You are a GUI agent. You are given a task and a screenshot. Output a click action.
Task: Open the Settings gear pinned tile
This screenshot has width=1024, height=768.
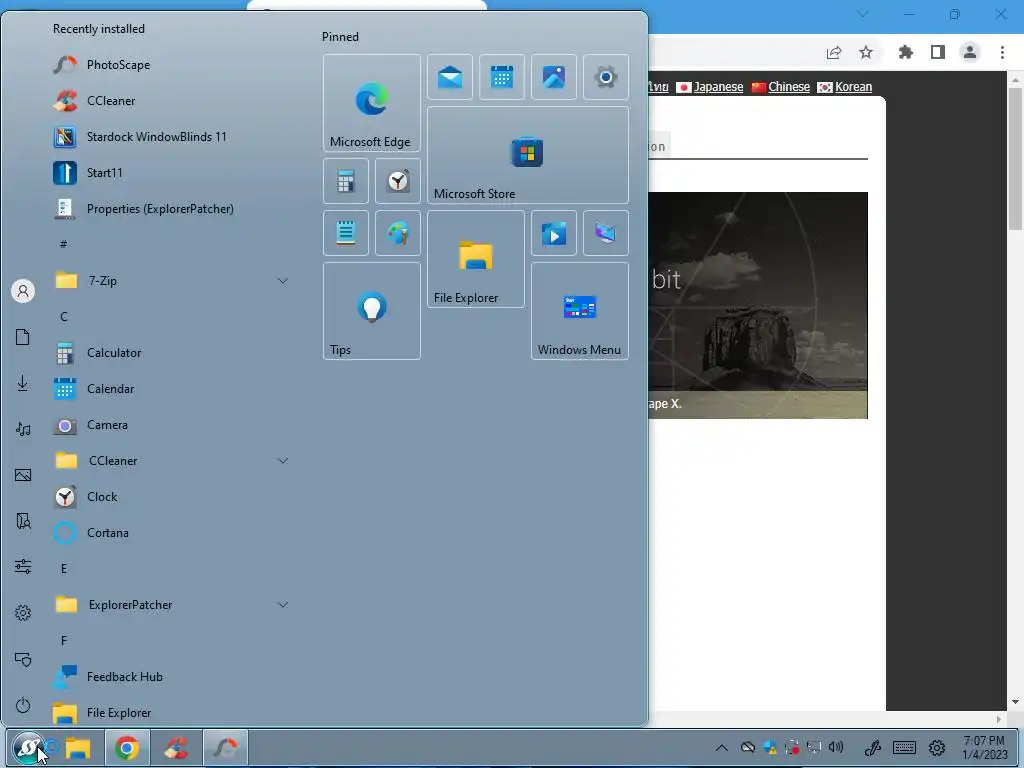pyautogui.click(x=606, y=77)
